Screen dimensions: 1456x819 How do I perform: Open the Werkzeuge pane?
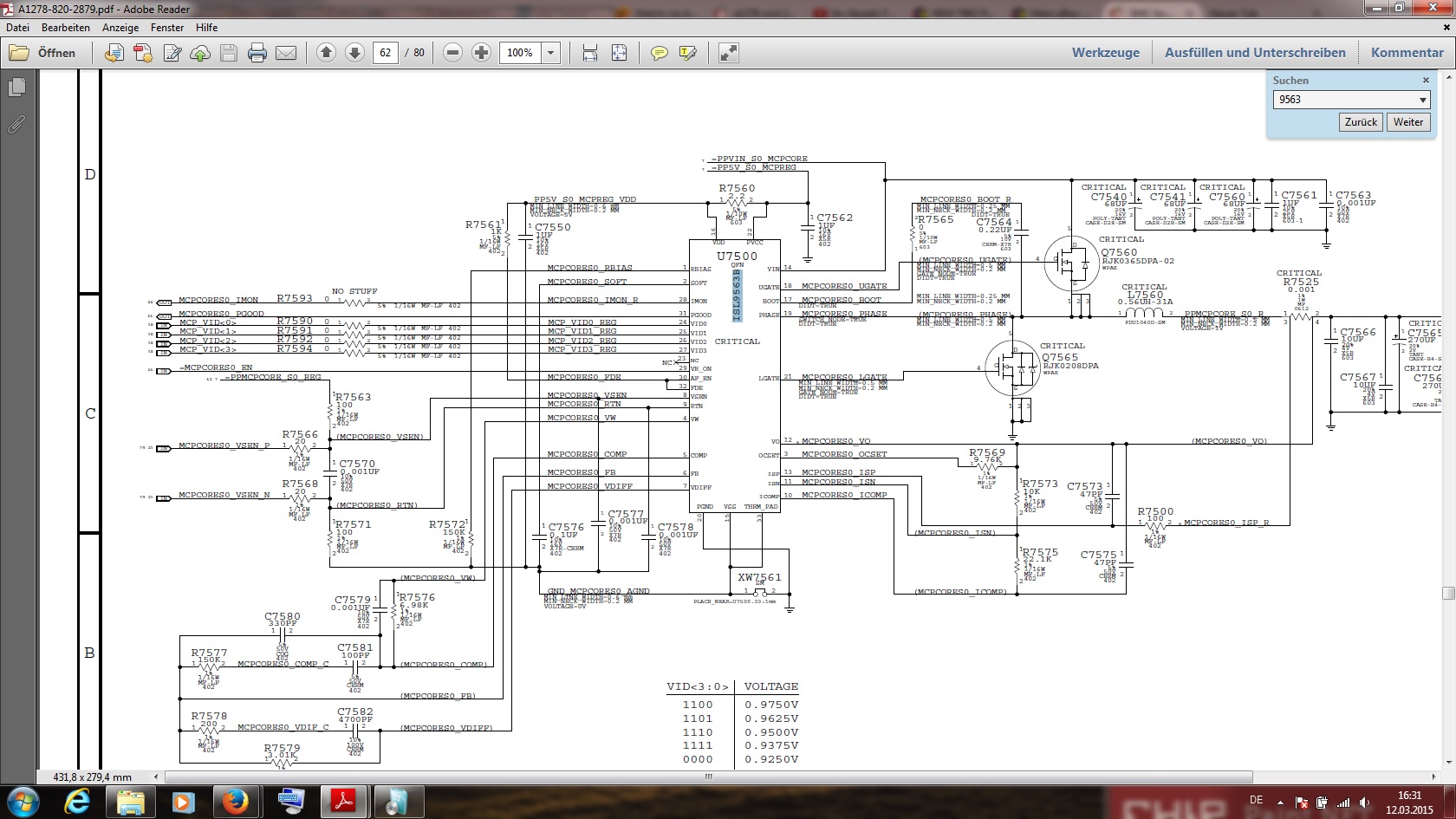click(1106, 53)
